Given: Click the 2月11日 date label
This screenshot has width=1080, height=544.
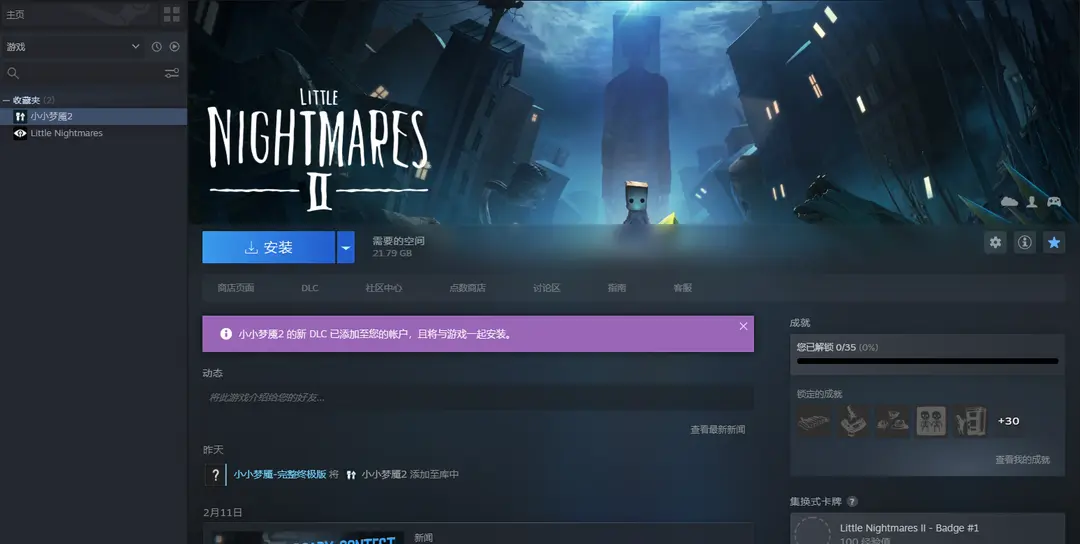Looking at the screenshot, I should 222,512.
